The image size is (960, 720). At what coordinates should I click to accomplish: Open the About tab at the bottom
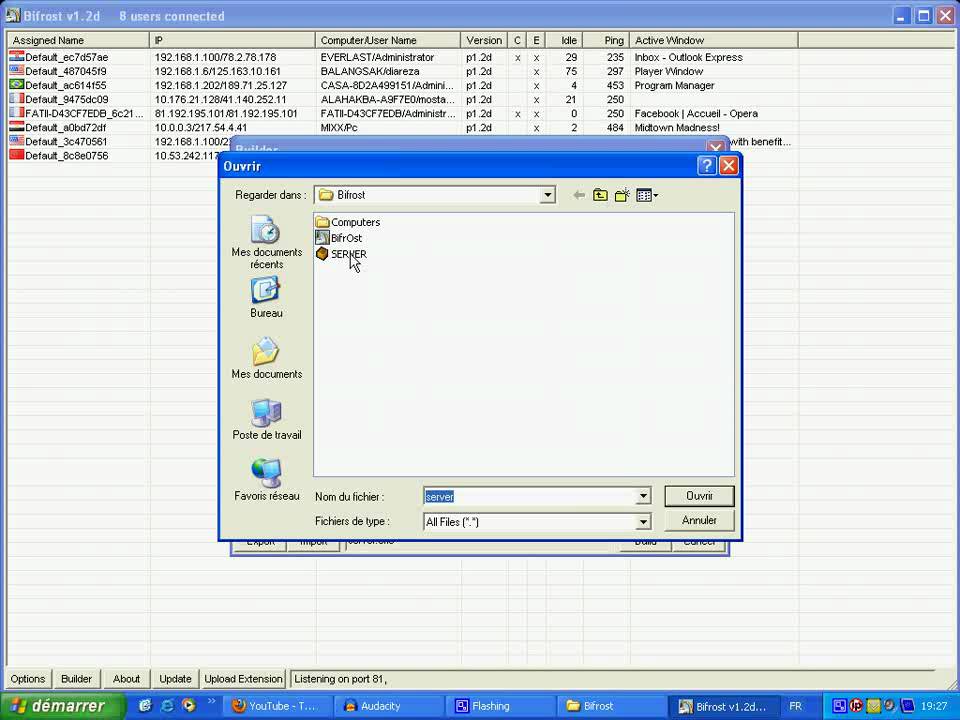(126, 679)
